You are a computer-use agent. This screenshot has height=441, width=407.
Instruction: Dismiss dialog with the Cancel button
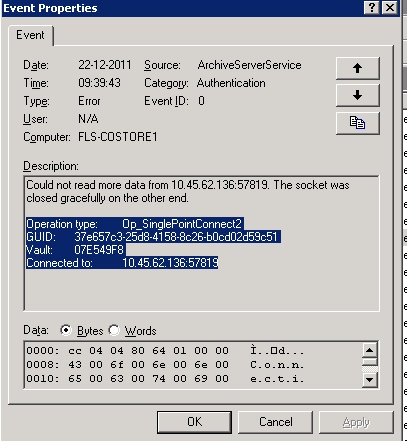tap(276, 422)
